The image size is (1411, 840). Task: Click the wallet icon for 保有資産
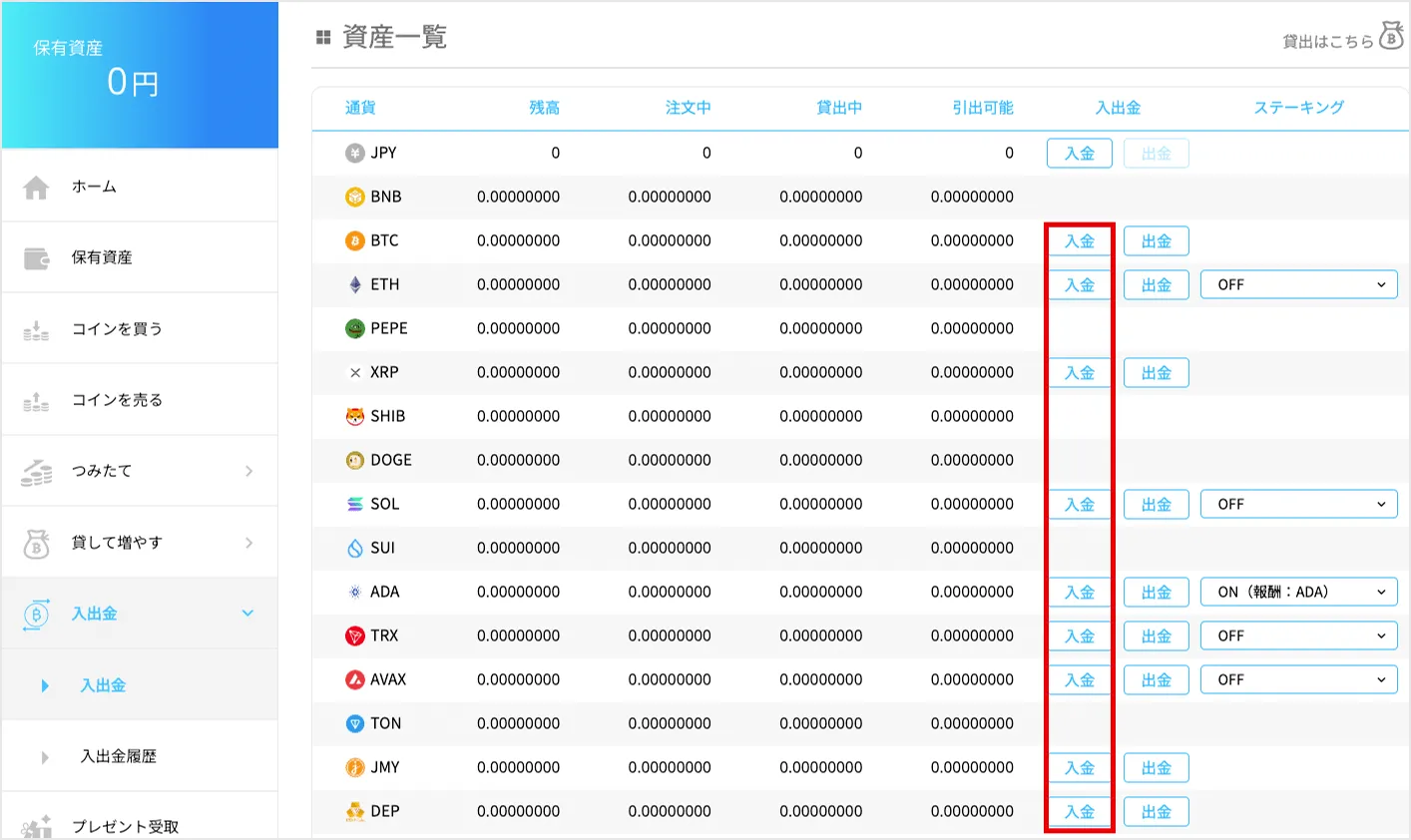(x=36, y=258)
